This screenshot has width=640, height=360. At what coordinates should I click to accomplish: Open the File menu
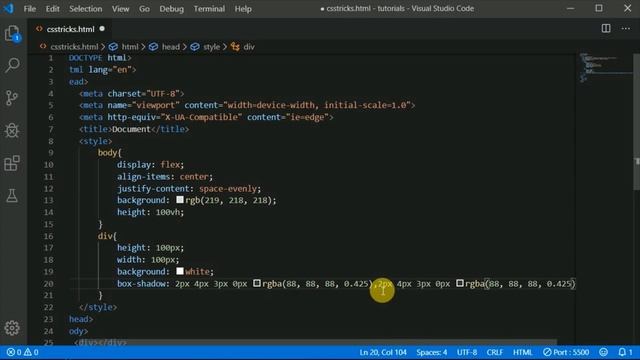click(x=30, y=9)
